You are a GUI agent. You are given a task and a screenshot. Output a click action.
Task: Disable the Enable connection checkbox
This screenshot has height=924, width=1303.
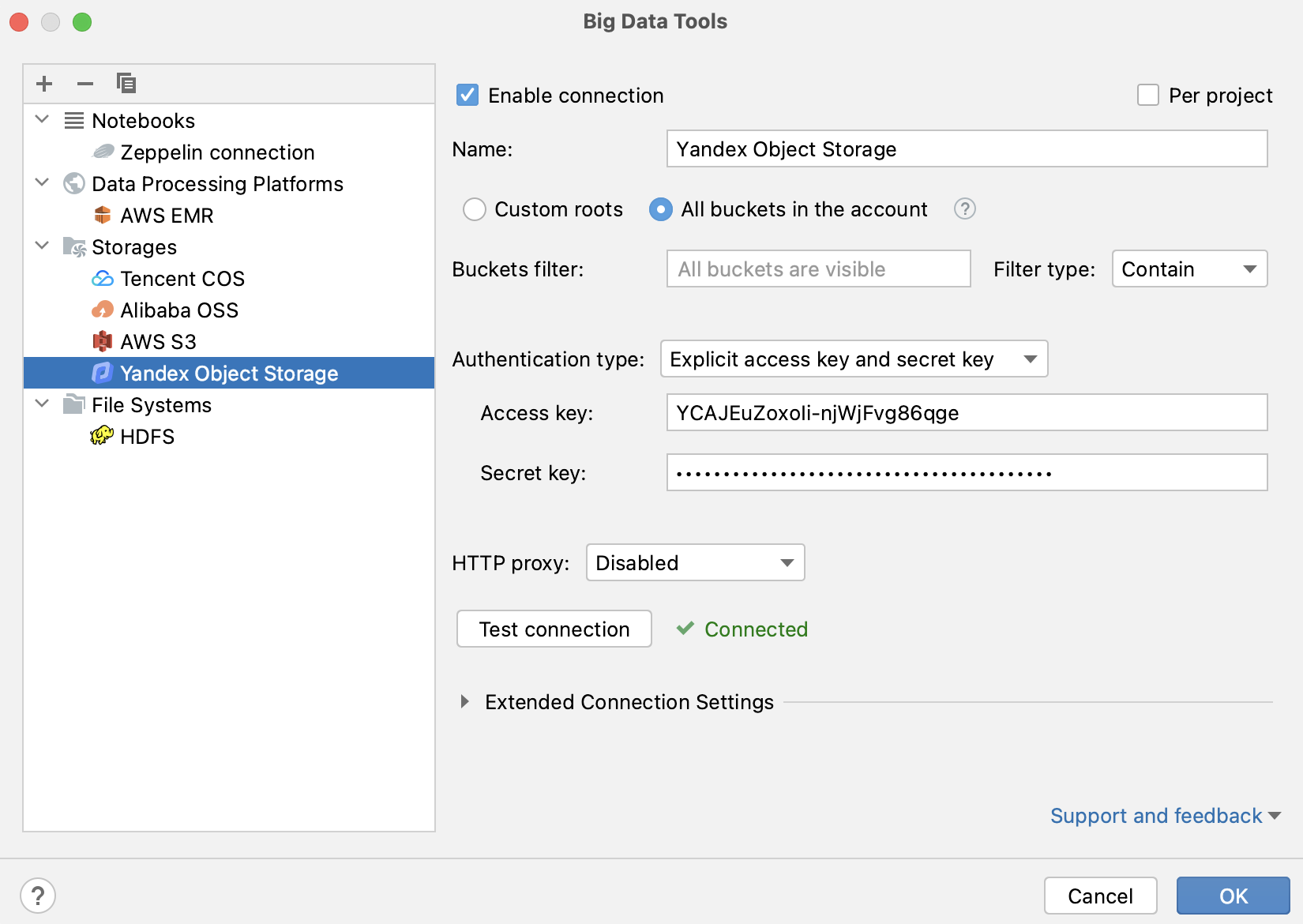coord(467,95)
